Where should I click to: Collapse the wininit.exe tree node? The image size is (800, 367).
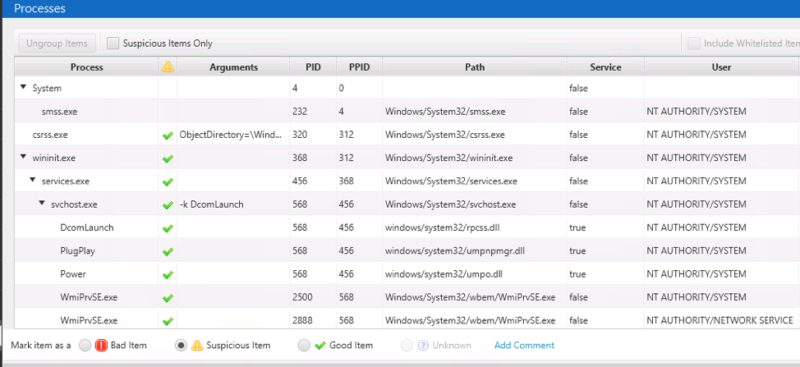click(23, 158)
